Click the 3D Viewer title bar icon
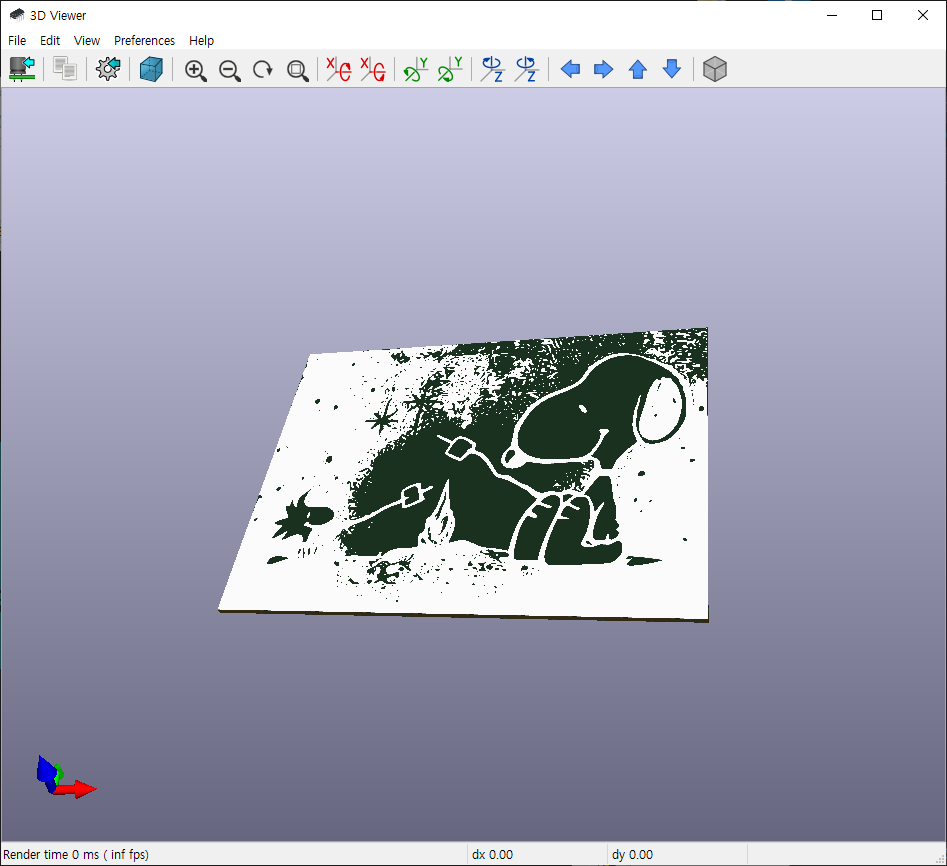 tap(17, 15)
